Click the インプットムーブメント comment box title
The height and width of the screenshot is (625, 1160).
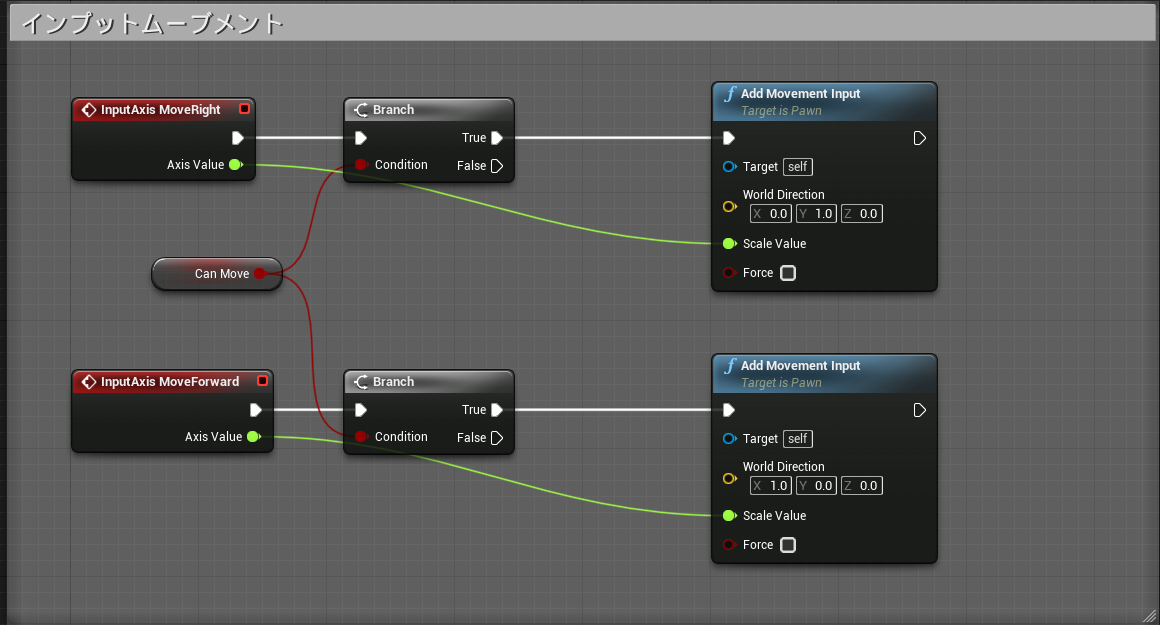152,24
